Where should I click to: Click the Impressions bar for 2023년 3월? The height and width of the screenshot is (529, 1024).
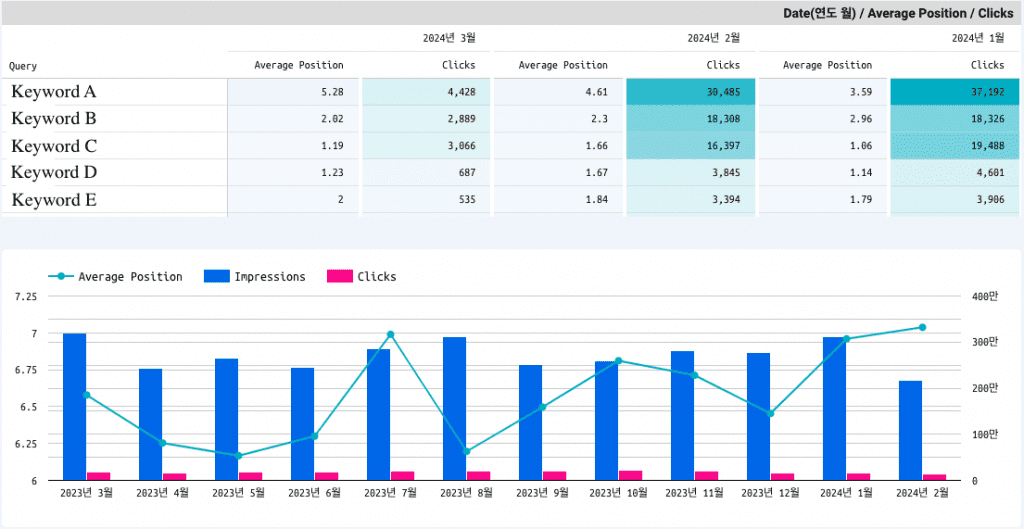(x=74, y=407)
